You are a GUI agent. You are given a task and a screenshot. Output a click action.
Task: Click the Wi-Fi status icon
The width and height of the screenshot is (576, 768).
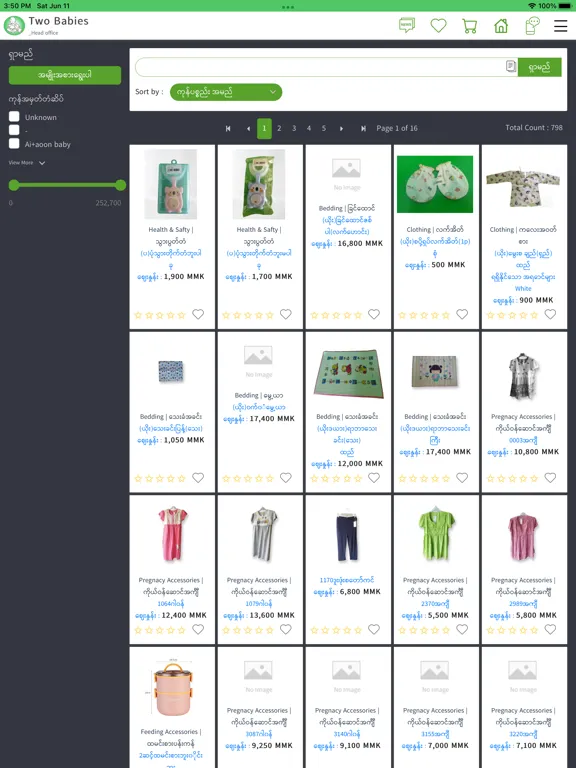[532, 5]
